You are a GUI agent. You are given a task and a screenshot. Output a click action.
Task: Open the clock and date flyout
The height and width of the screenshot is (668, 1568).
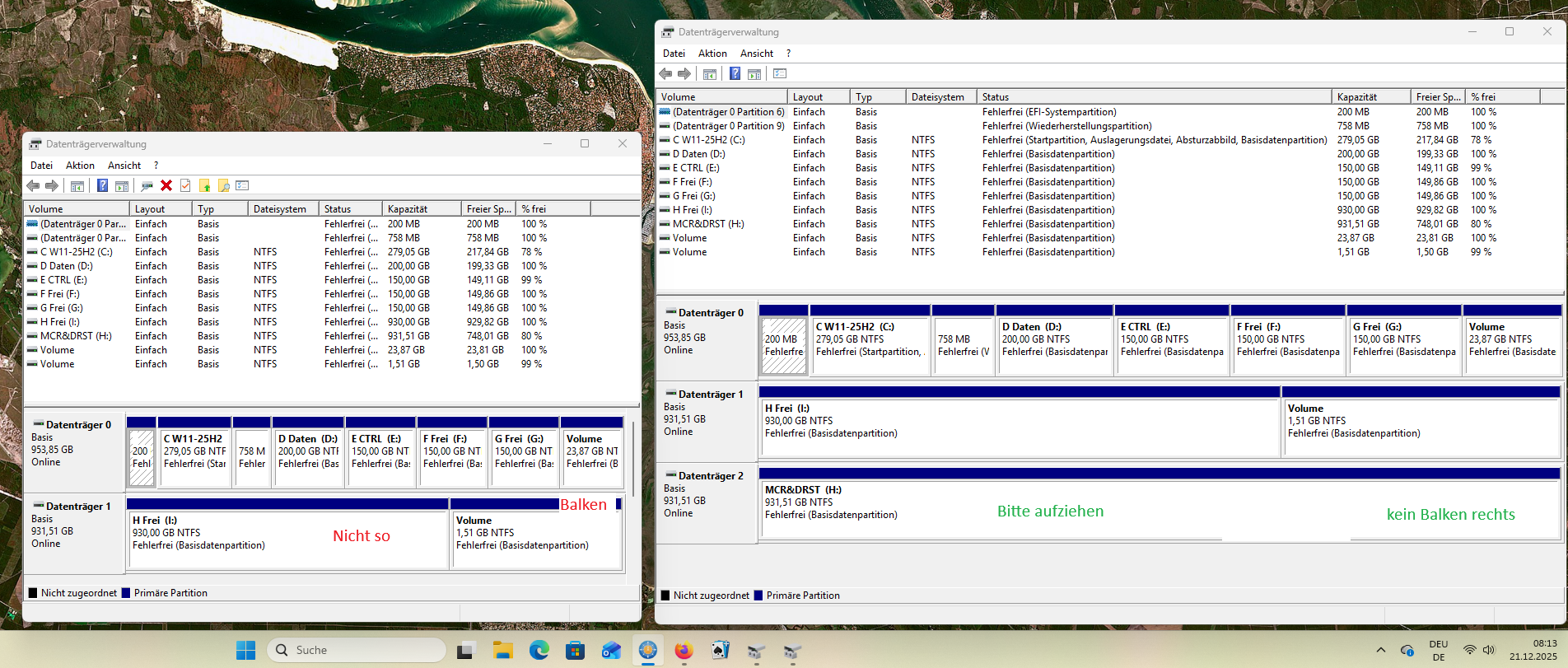coord(1533,650)
